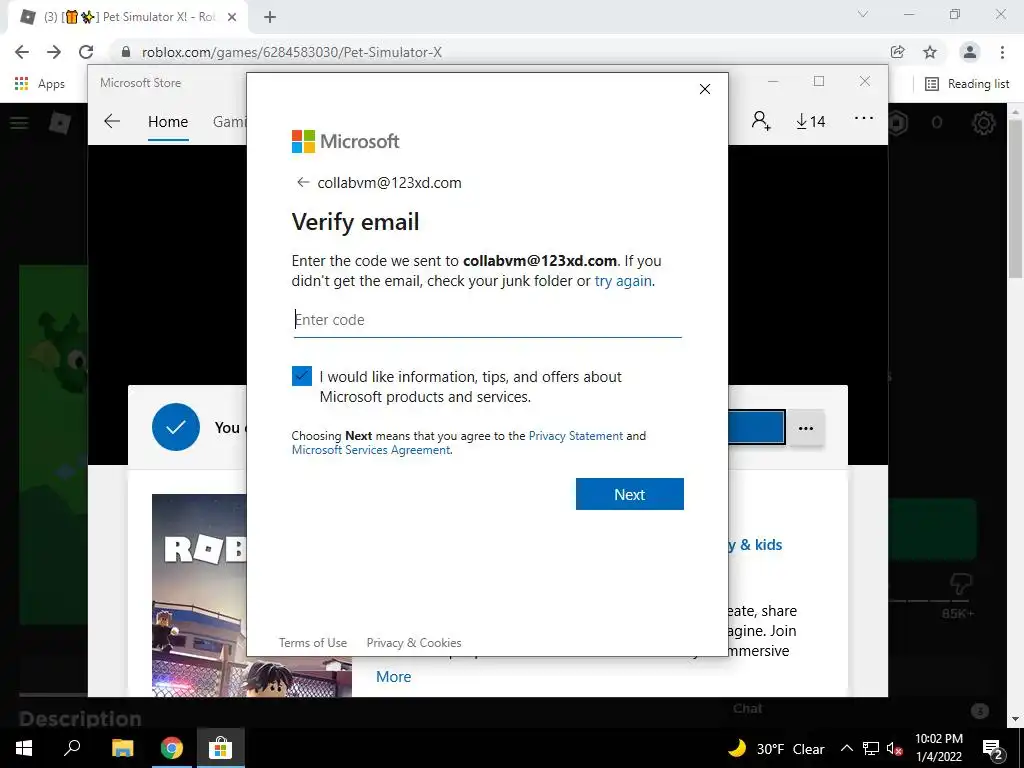Select the Home tab in Microsoft Store

pyautogui.click(x=168, y=121)
